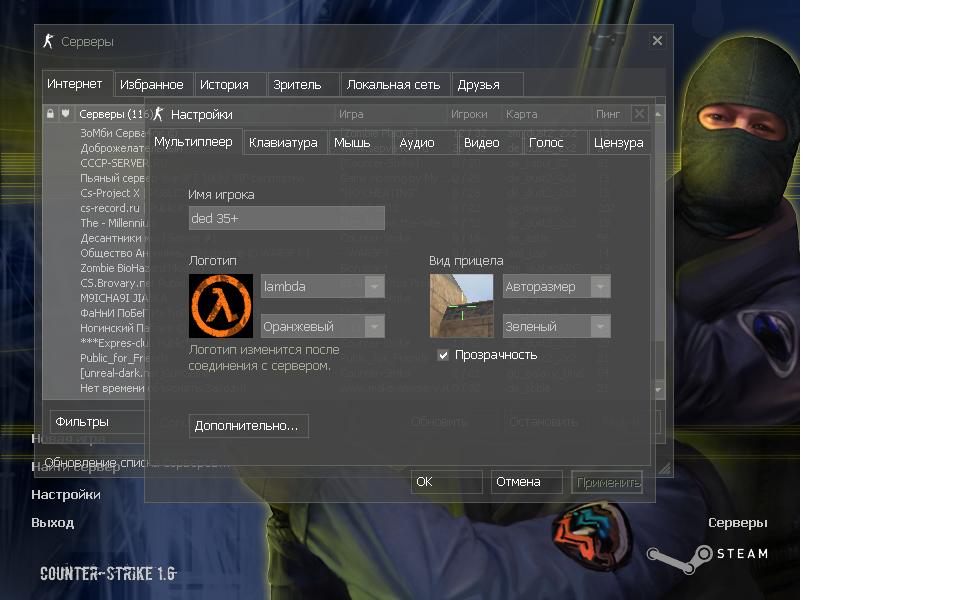
Task: Click the lock column icon in server list
Action: [50, 114]
